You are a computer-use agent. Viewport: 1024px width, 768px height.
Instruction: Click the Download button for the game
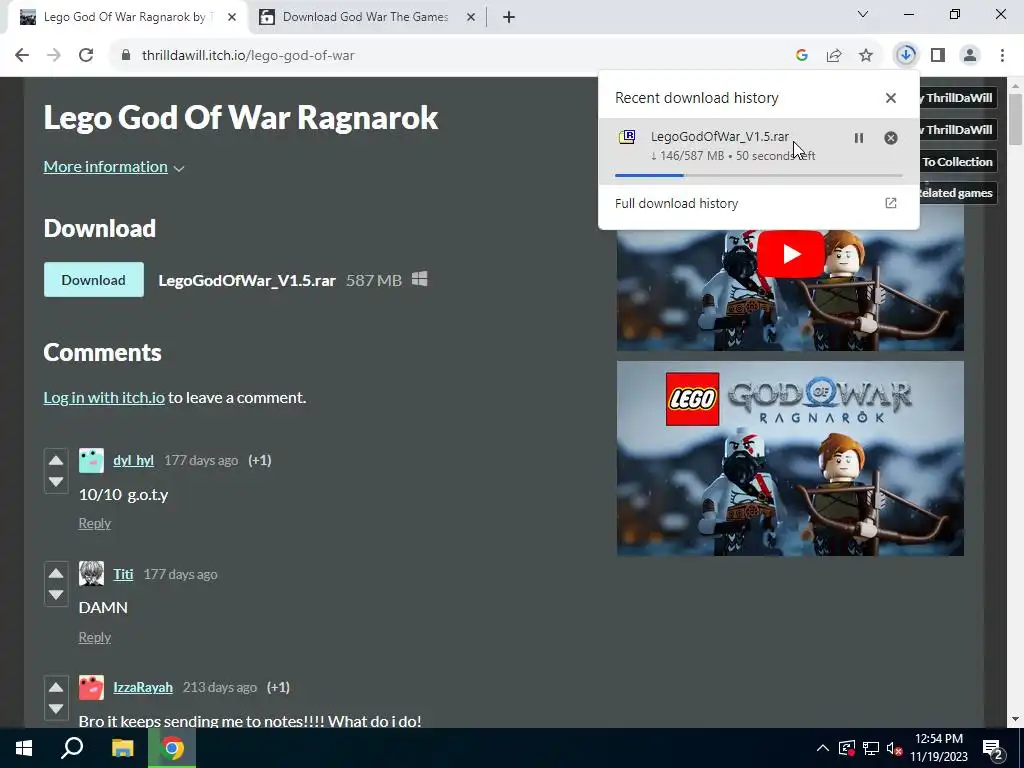(93, 280)
